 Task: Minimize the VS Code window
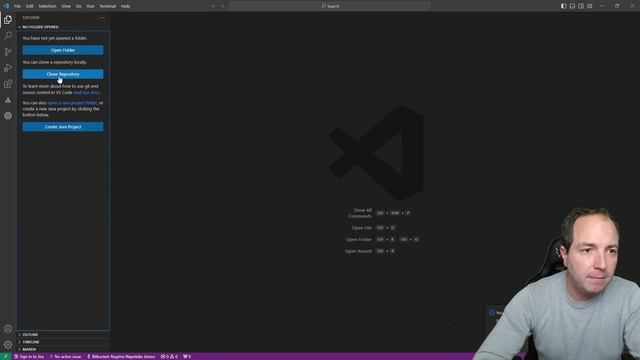[602, 6]
